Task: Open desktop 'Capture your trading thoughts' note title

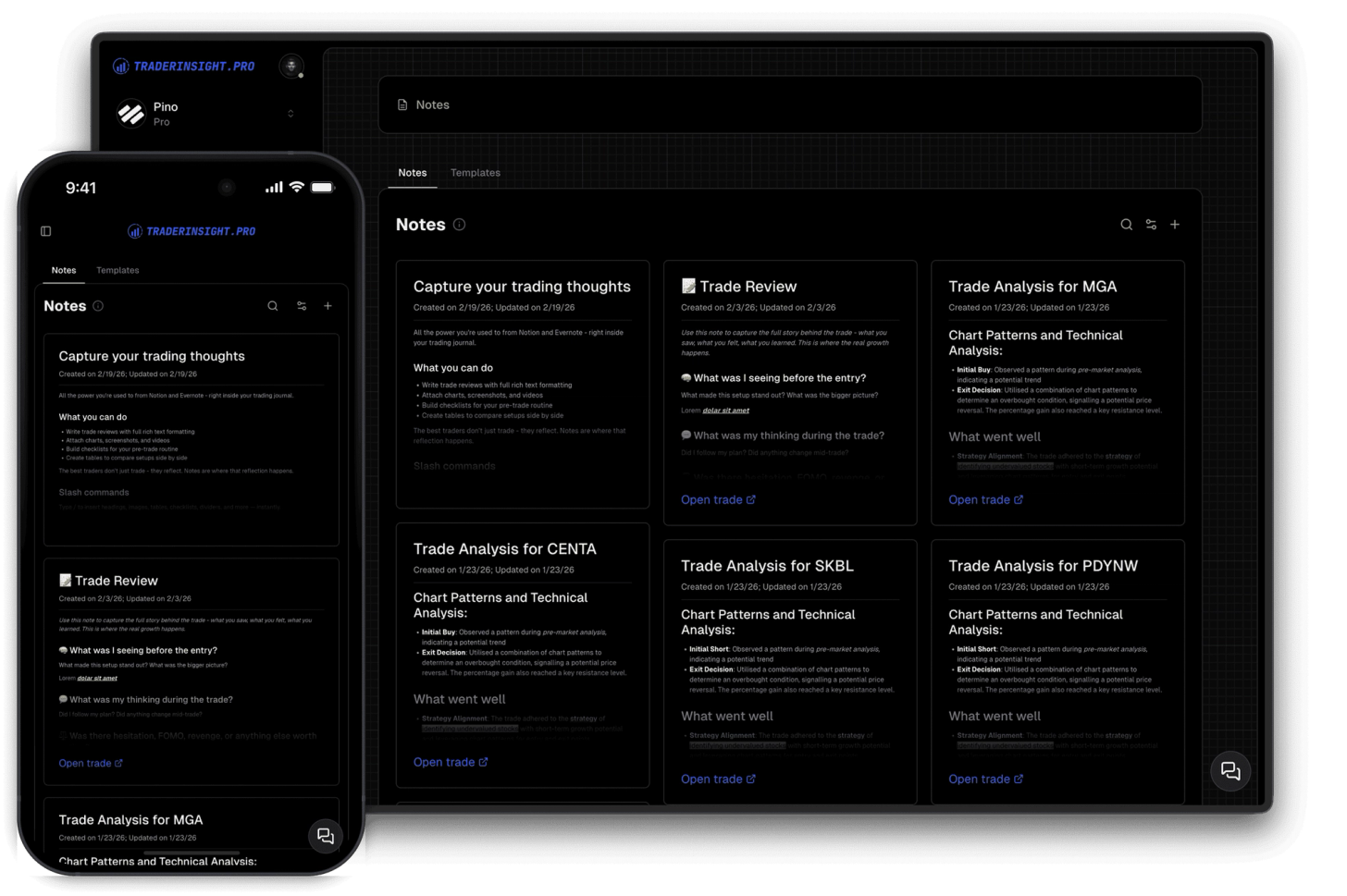Action: point(522,287)
